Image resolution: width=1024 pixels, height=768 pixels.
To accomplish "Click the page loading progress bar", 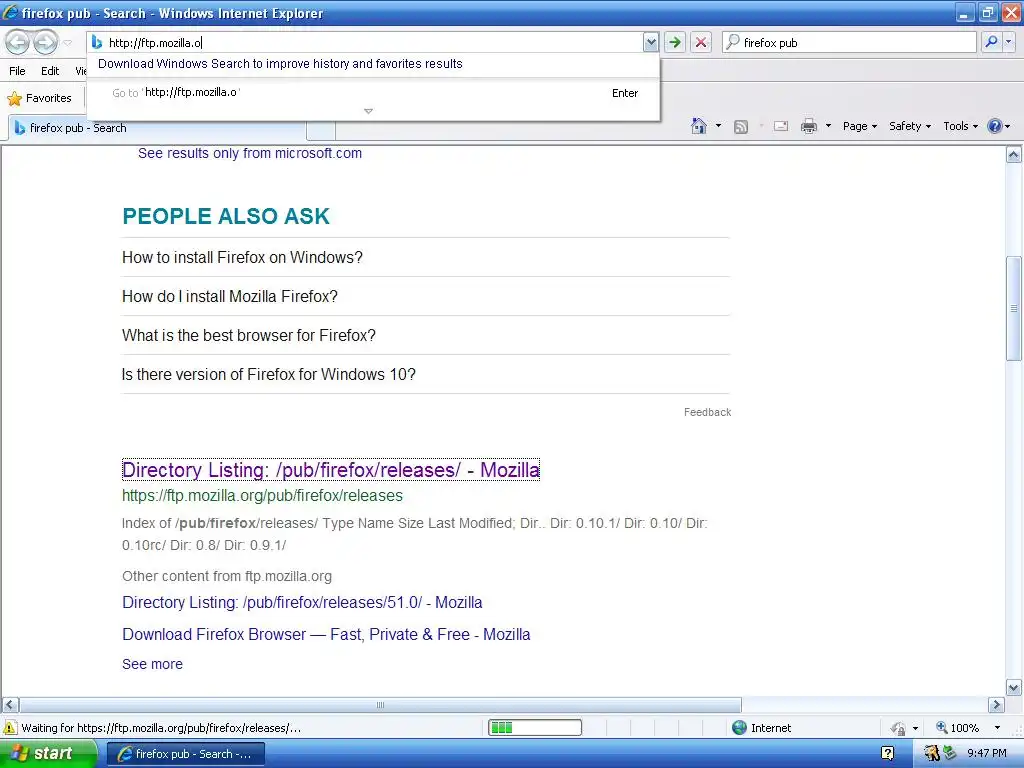I will 535,728.
